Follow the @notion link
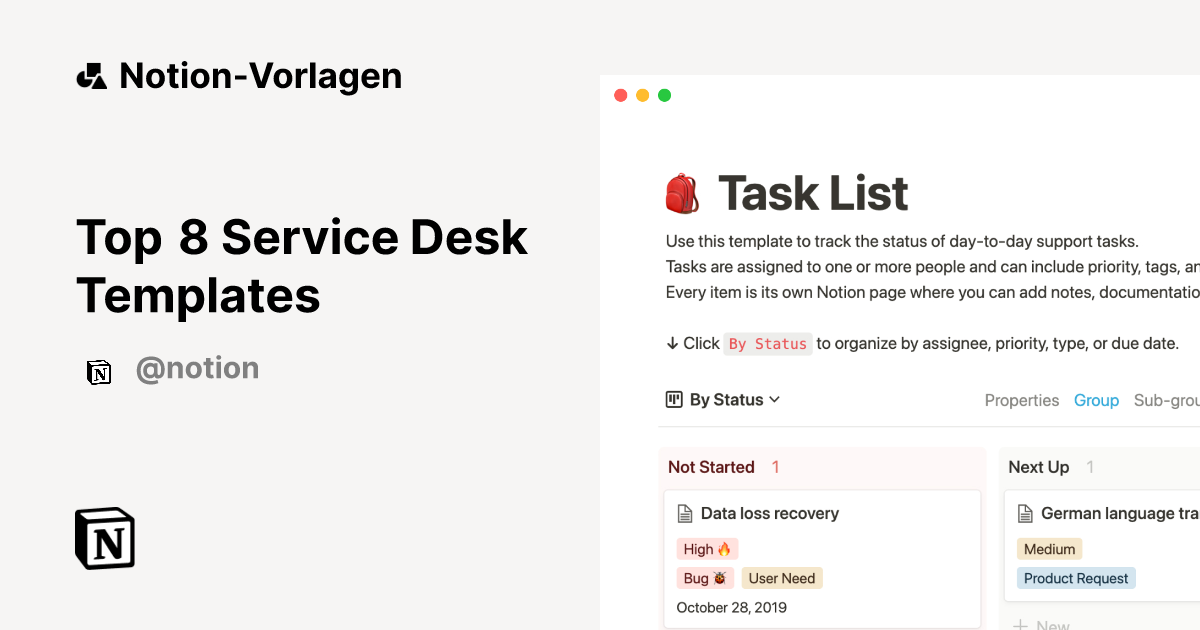This screenshot has width=1200, height=630. click(197, 369)
